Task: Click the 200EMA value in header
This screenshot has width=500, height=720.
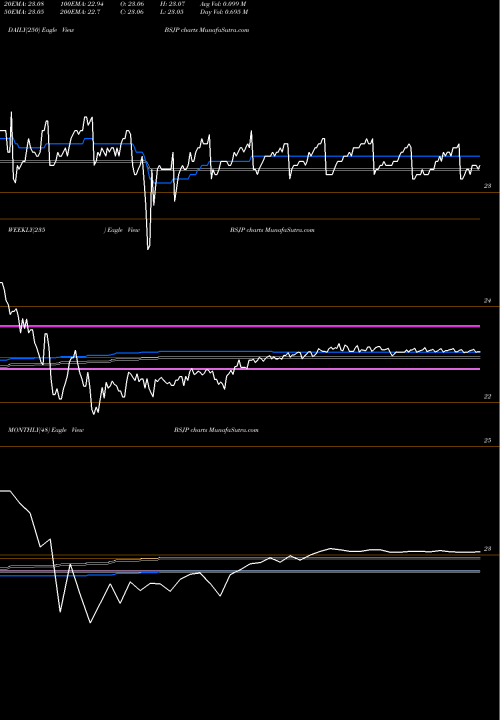Action: pyautogui.click(x=80, y=12)
